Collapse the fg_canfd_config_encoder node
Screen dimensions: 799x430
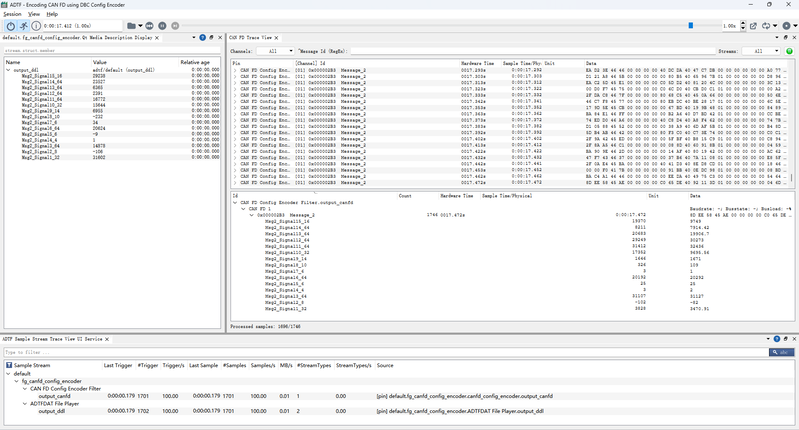(x=16, y=381)
